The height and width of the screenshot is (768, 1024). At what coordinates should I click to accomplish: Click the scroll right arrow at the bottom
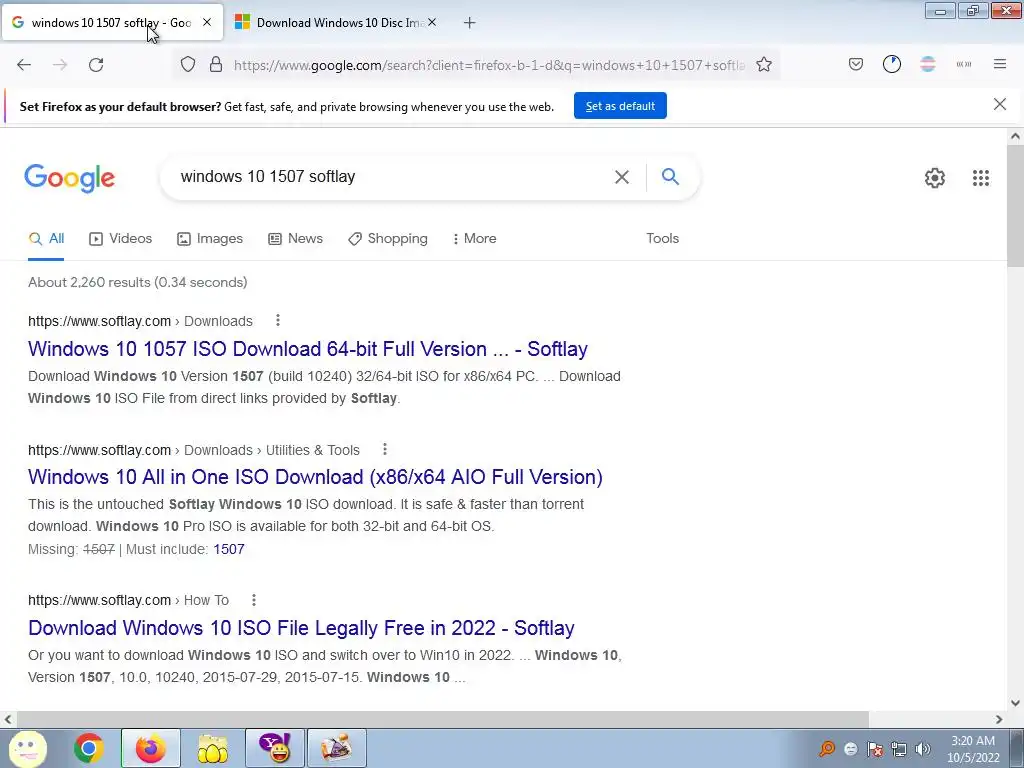[x=999, y=719]
